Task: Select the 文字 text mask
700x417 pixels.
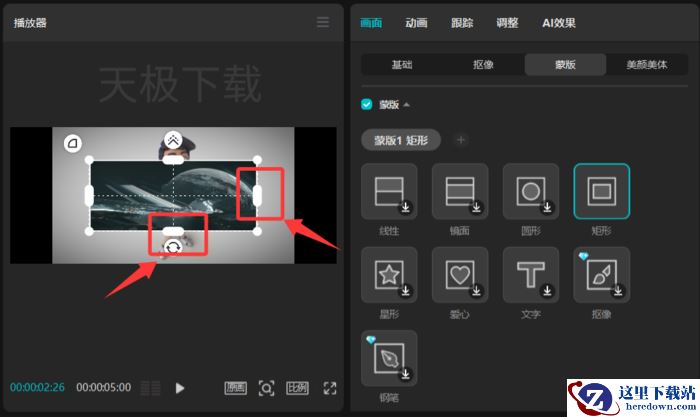Action: 531,275
